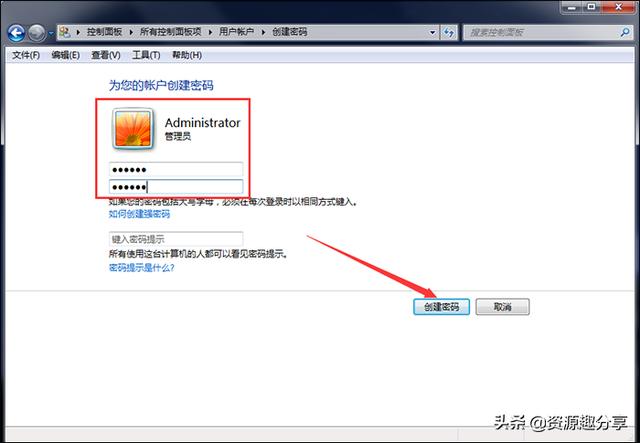Click the Back navigation arrow button

(16, 33)
